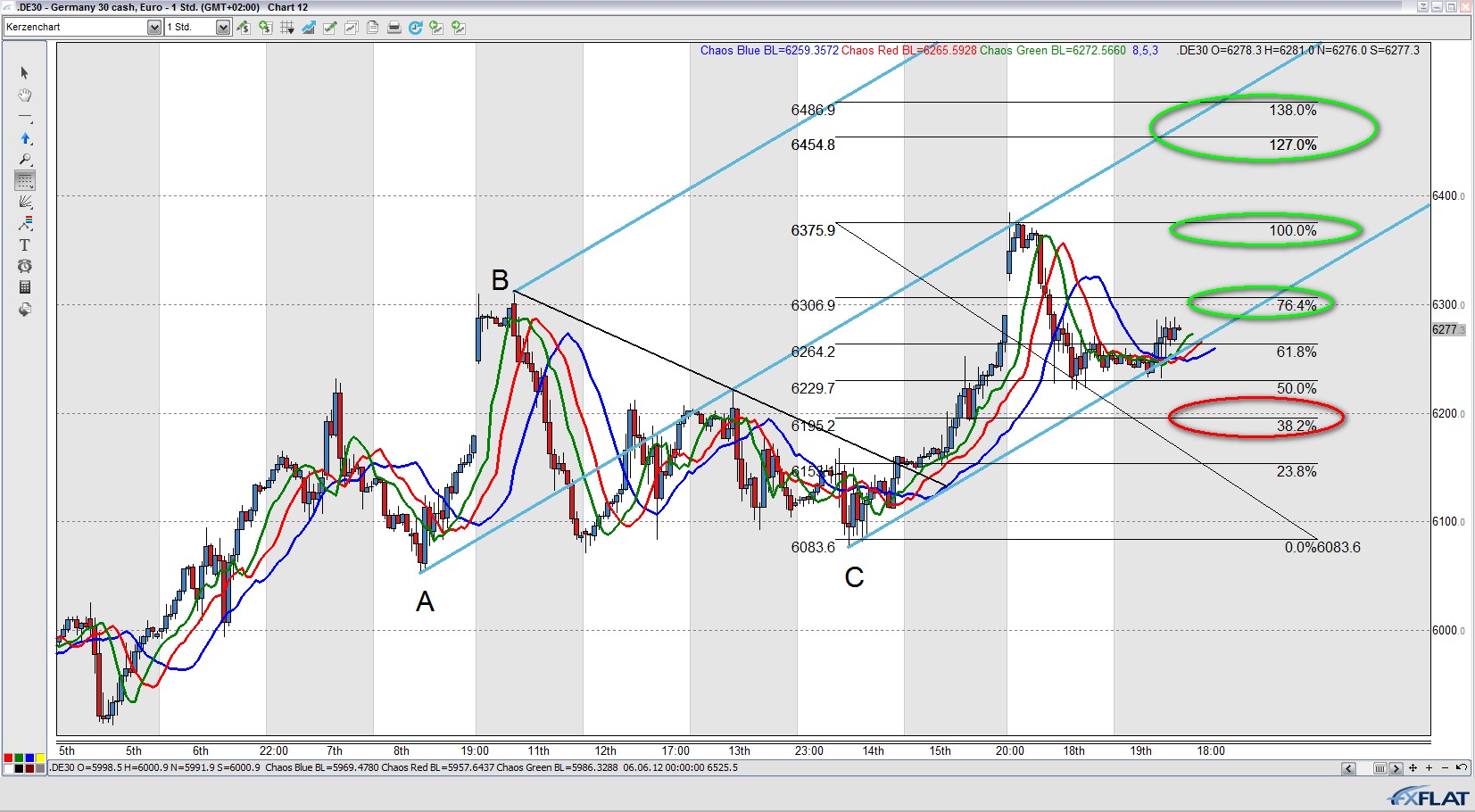Toggle the chart grid display option
Viewport: 1475px width, 812px height.
point(286,28)
